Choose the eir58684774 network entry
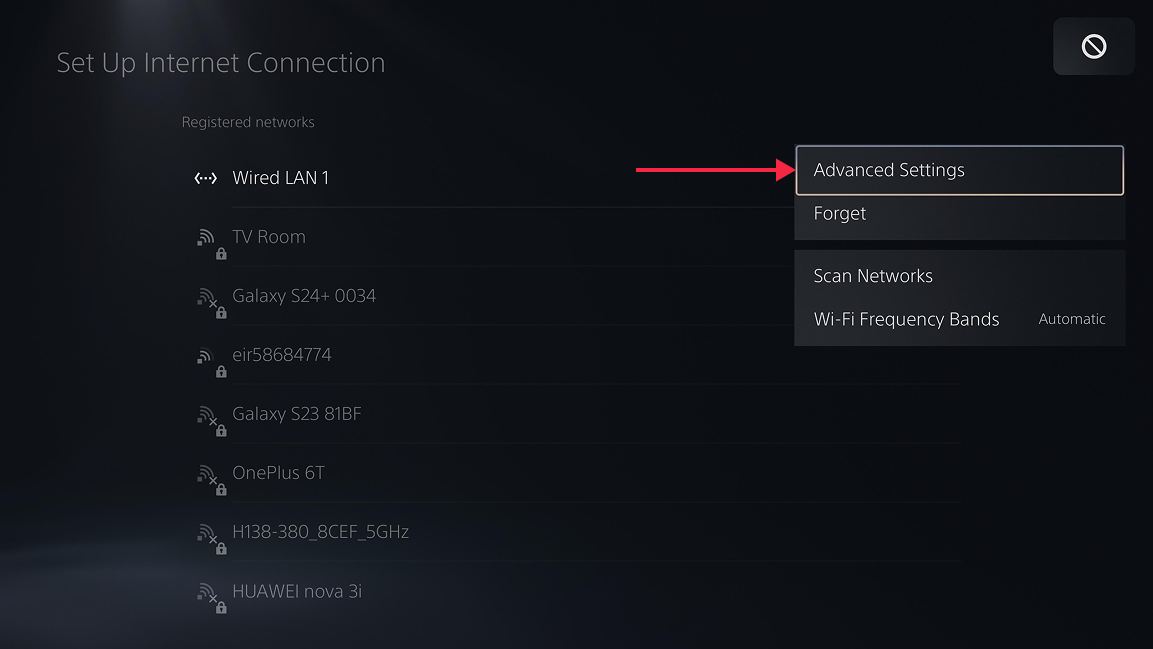1153x649 pixels. [x=282, y=355]
